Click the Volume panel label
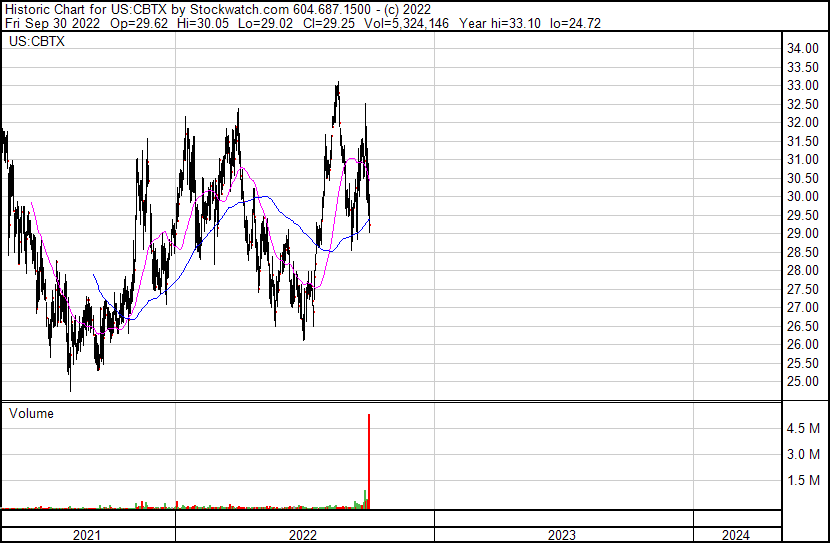This screenshot has width=830, height=543. point(31,413)
